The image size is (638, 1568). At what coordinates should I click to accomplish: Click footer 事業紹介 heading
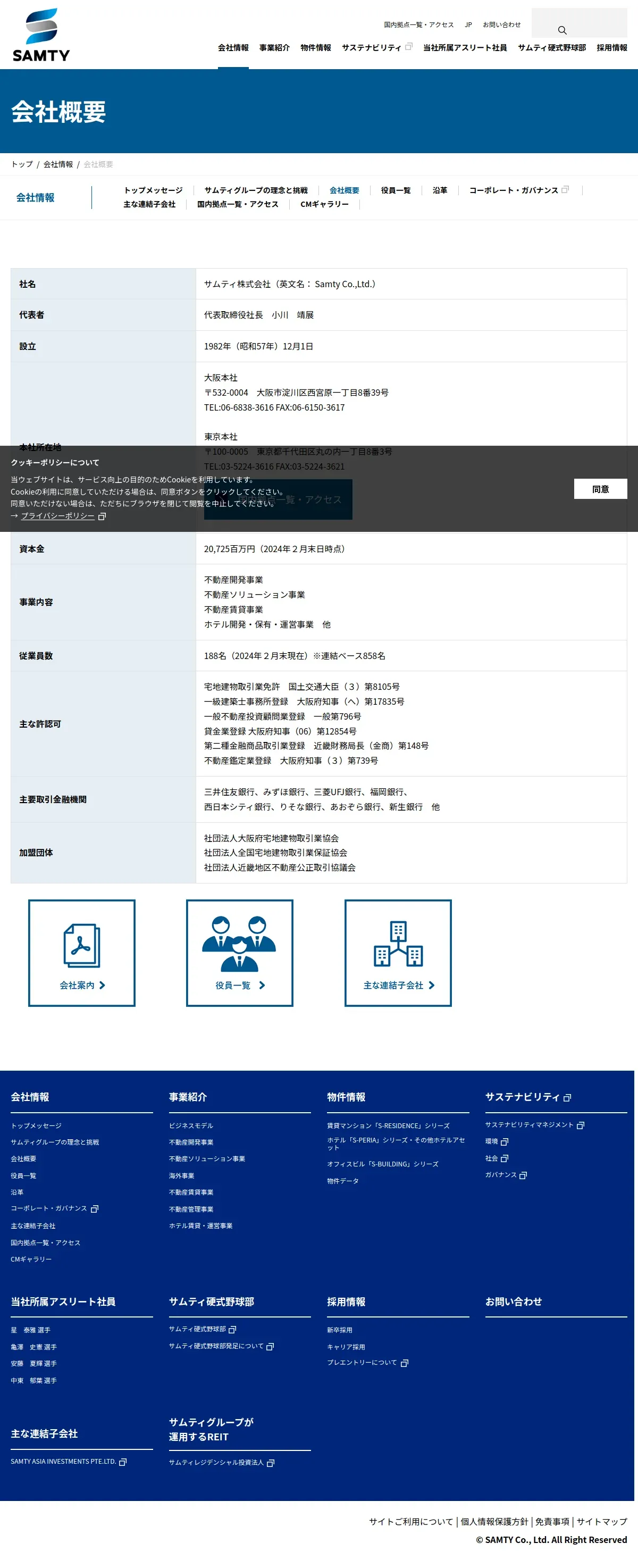[x=188, y=1097]
